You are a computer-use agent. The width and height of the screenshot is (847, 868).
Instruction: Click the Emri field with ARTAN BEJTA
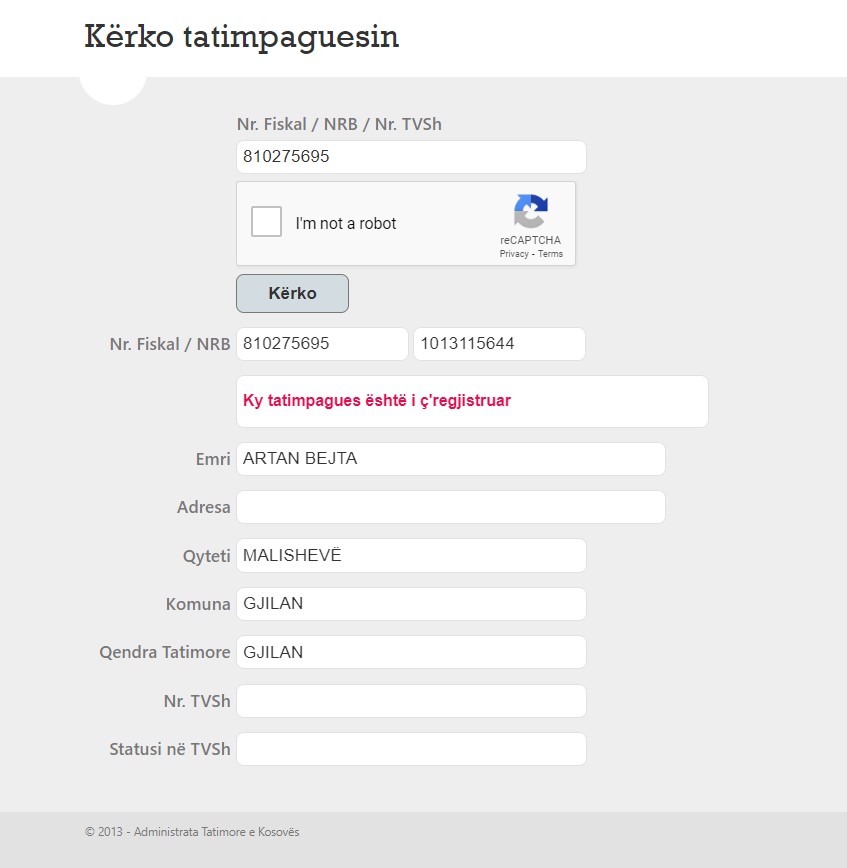(451, 459)
